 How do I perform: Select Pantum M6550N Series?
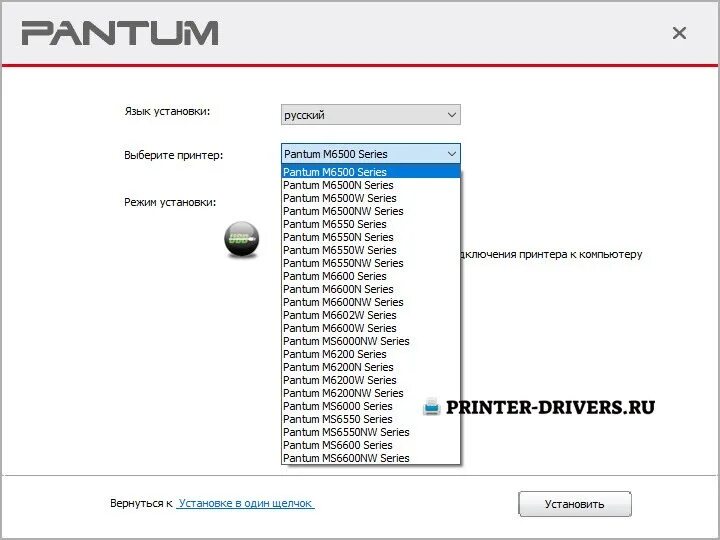point(371,237)
